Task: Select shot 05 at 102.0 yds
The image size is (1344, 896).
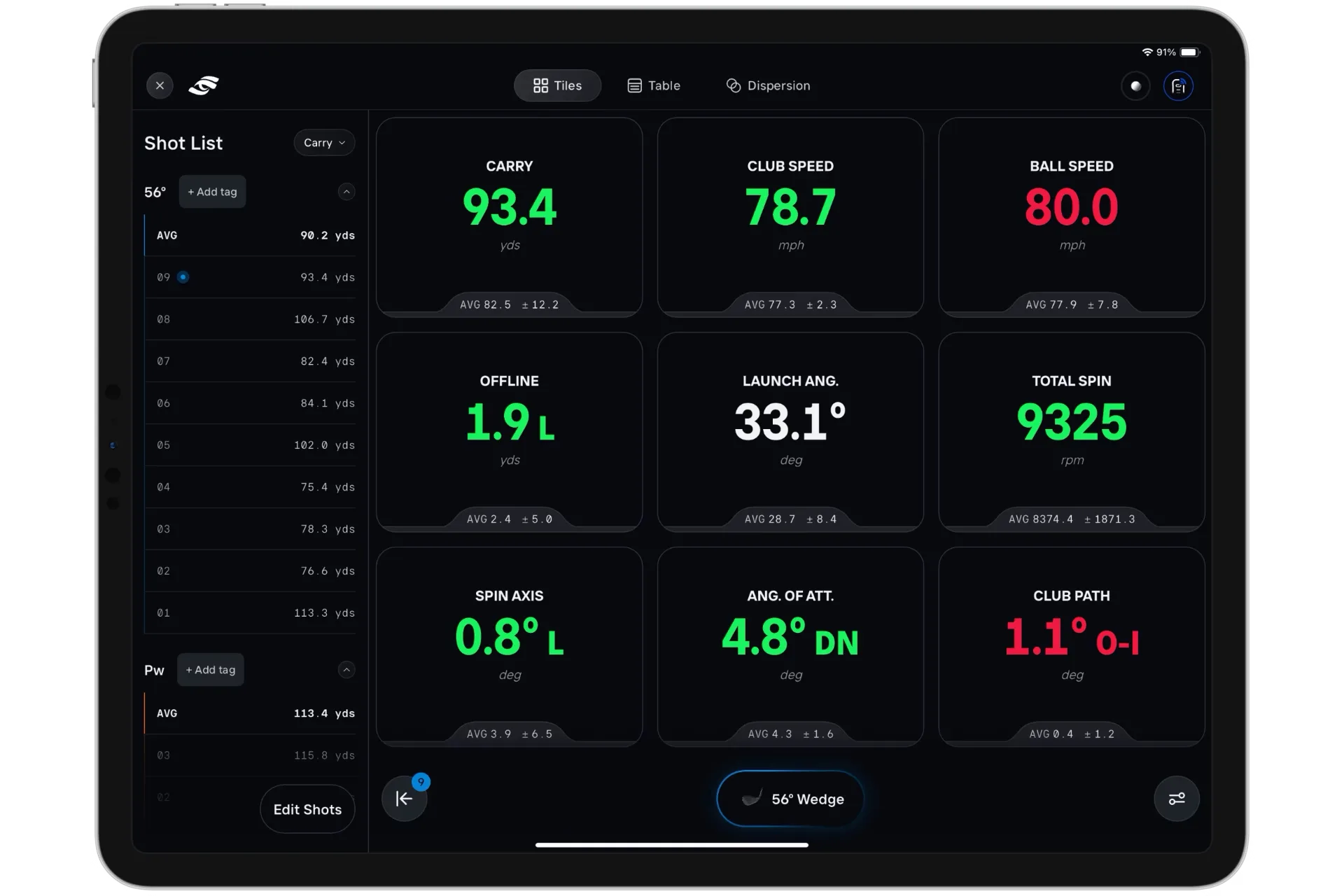Action: 250,445
